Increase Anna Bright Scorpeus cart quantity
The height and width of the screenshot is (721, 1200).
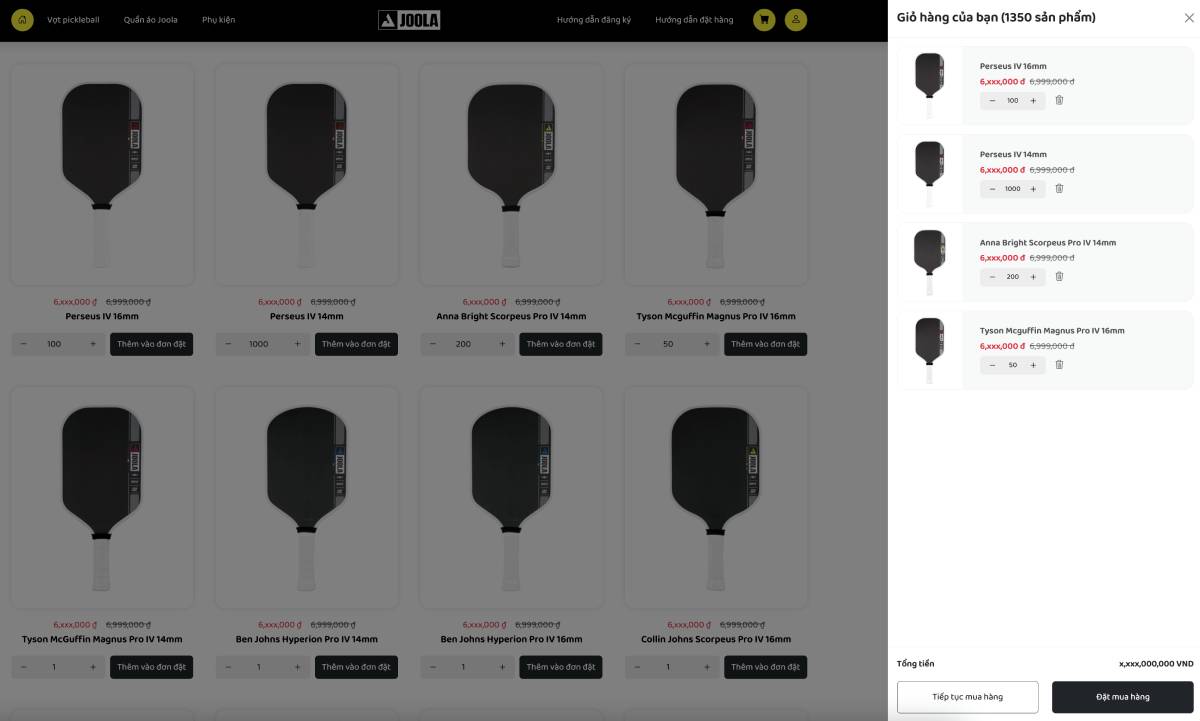pos(1033,277)
